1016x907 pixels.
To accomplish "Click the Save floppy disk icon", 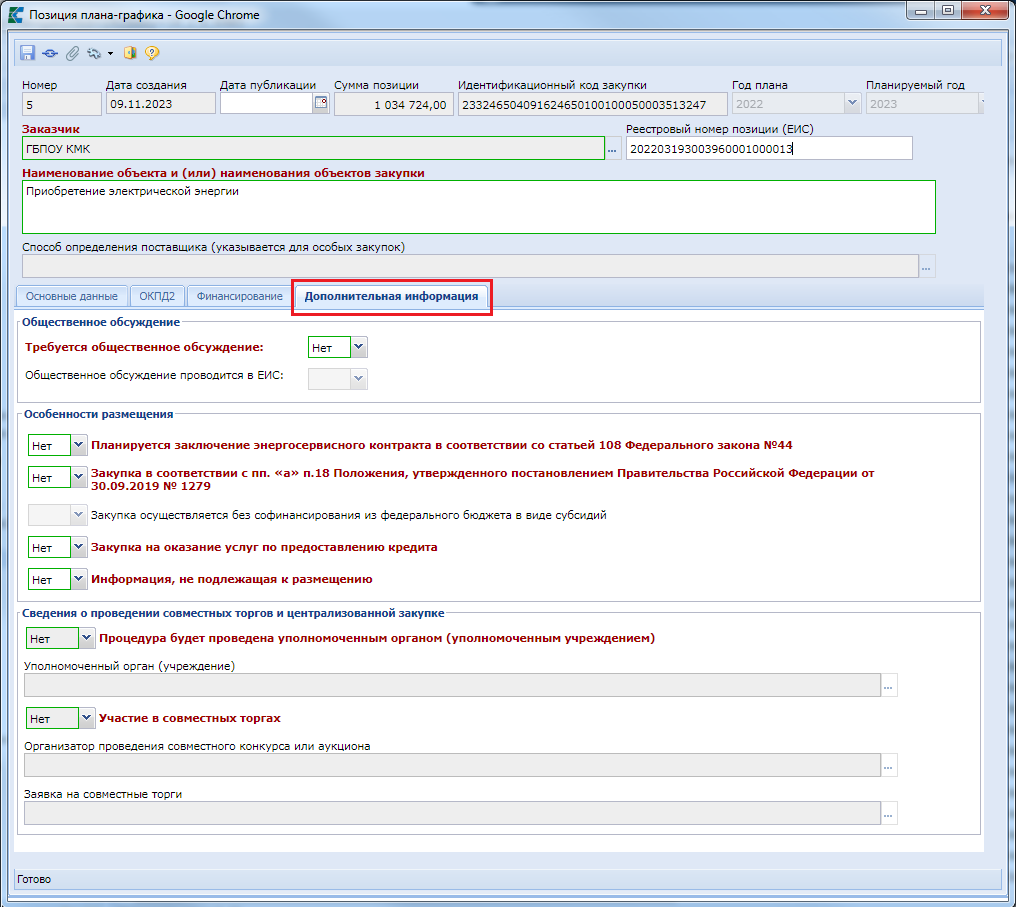I will point(27,53).
